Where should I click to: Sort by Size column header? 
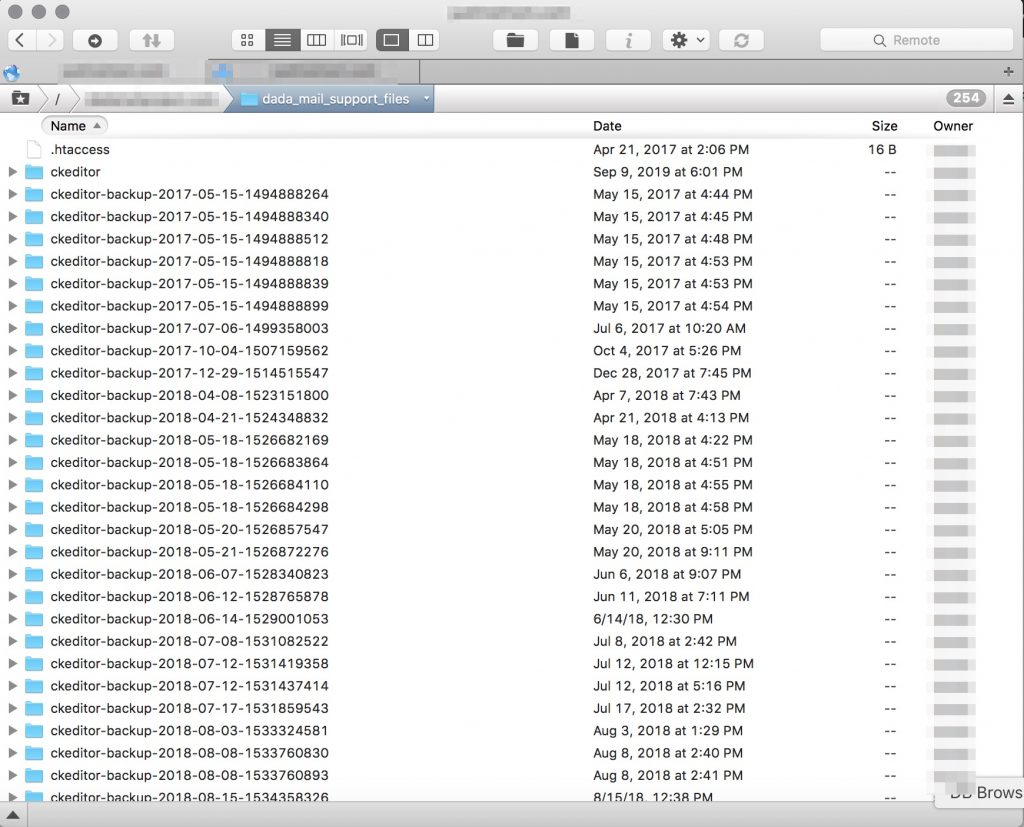click(884, 126)
